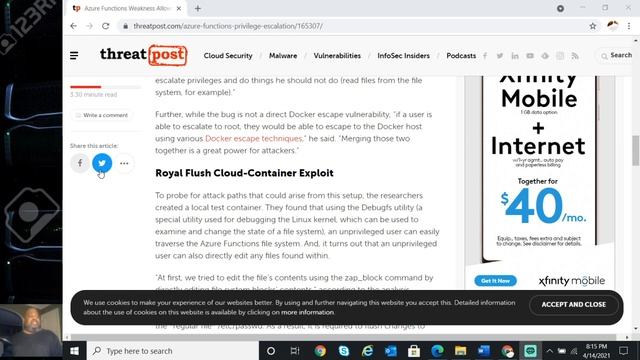Click Get It Now ad button
Screen dimensions: 640x360
point(495,280)
